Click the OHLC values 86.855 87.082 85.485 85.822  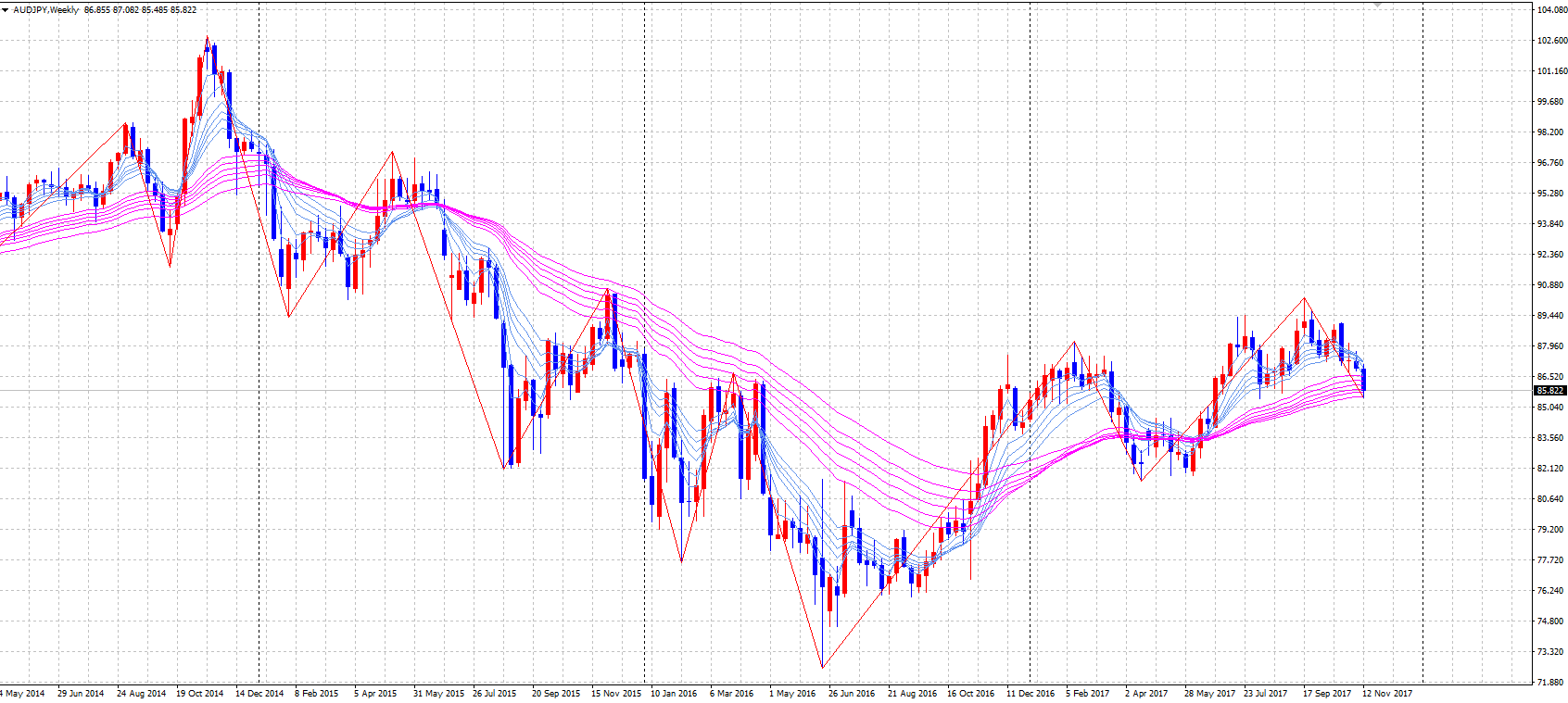coord(140,9)
